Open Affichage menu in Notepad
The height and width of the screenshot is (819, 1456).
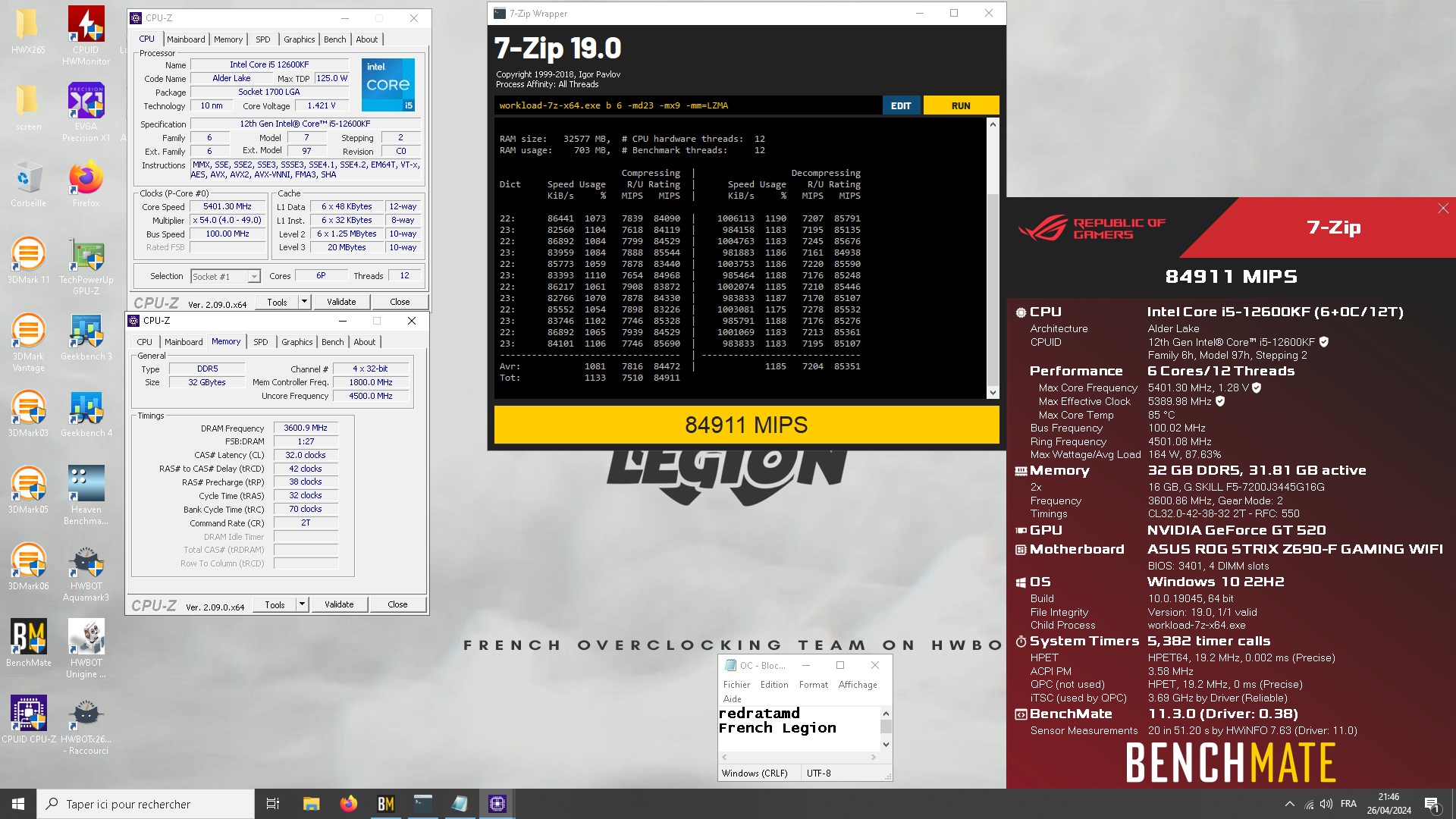858,685
